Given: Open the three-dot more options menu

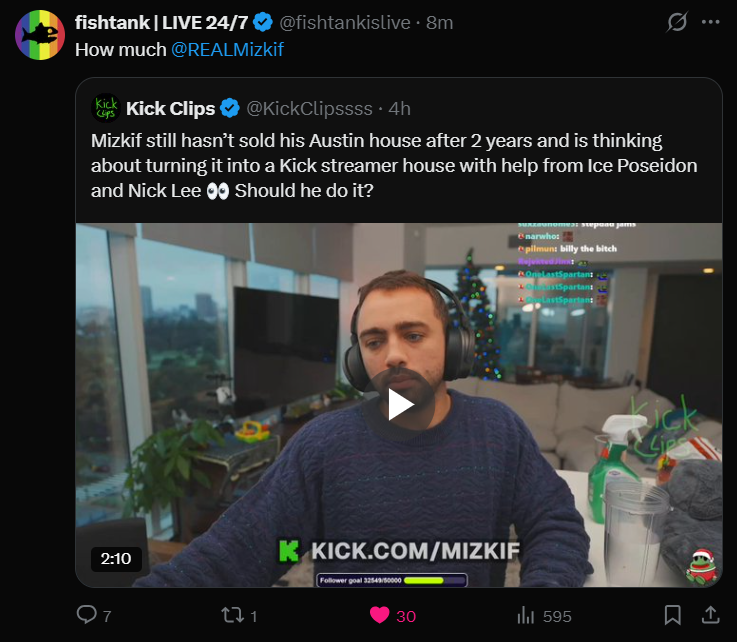Looking at the screenshot, I should pos(710,22).
